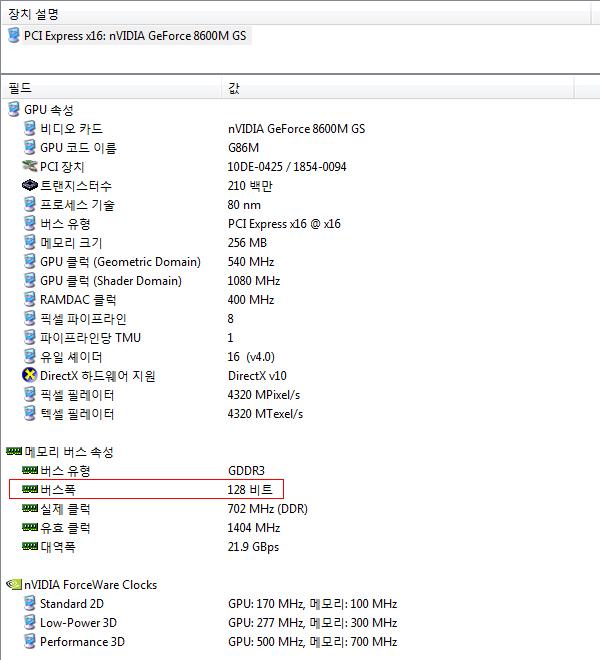Image resolution: width=600 pixels, height=660 pixels.
Task: Click the value 256 MB
Action: click(x=247, y=243)
